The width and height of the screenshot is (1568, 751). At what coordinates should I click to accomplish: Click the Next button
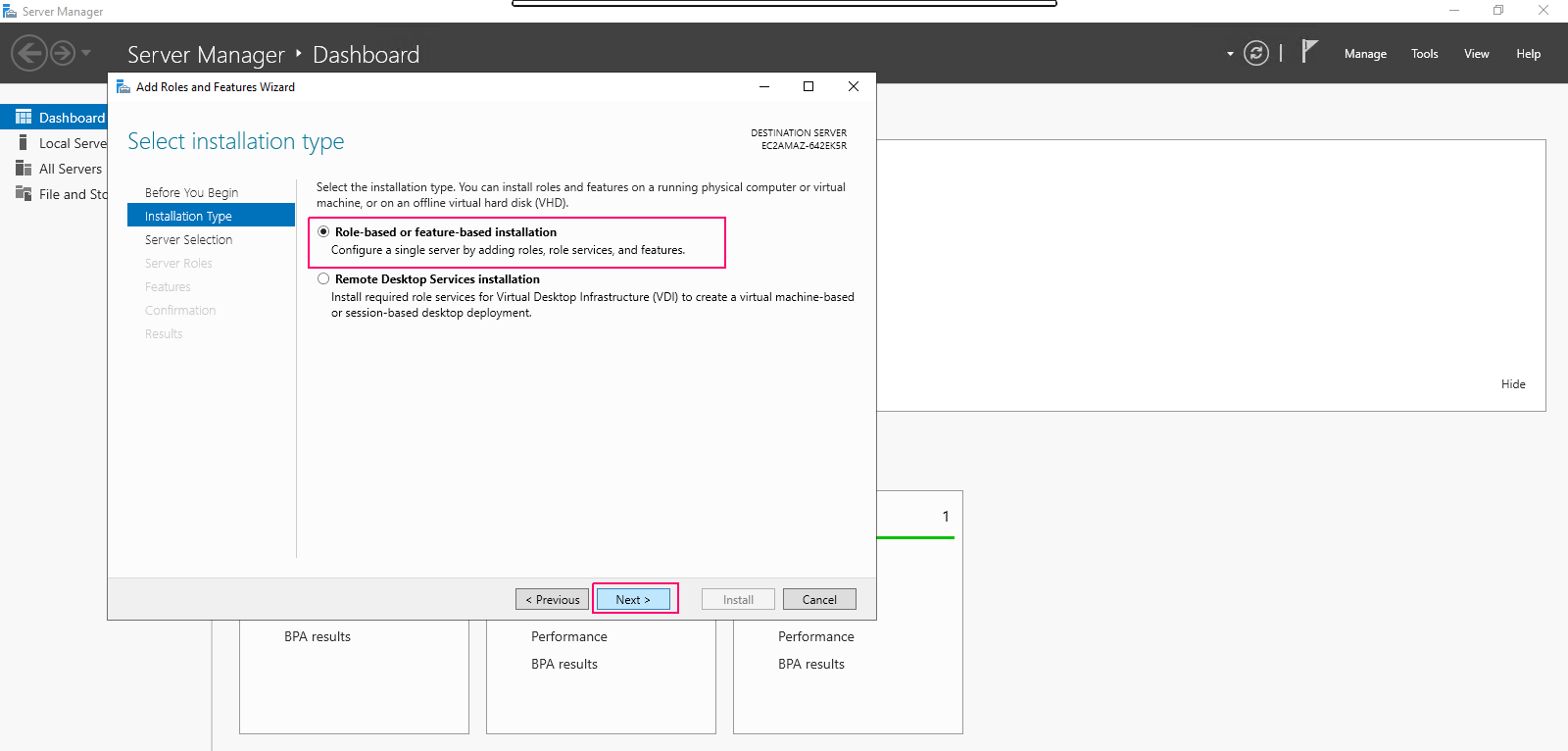pos(633,599)
